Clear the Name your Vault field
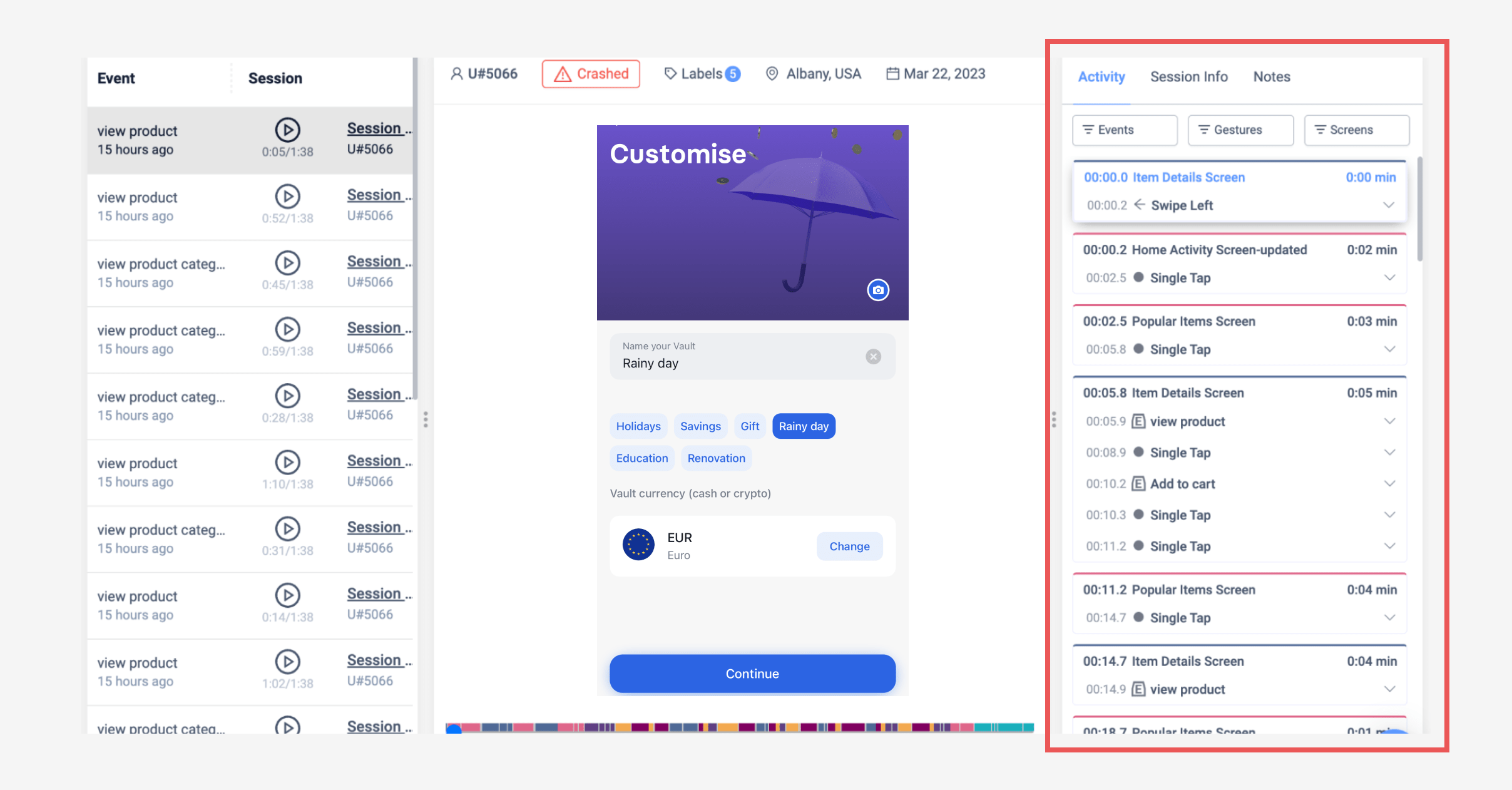This screenshot has height=790, width=1512. (x=873, y=357)
